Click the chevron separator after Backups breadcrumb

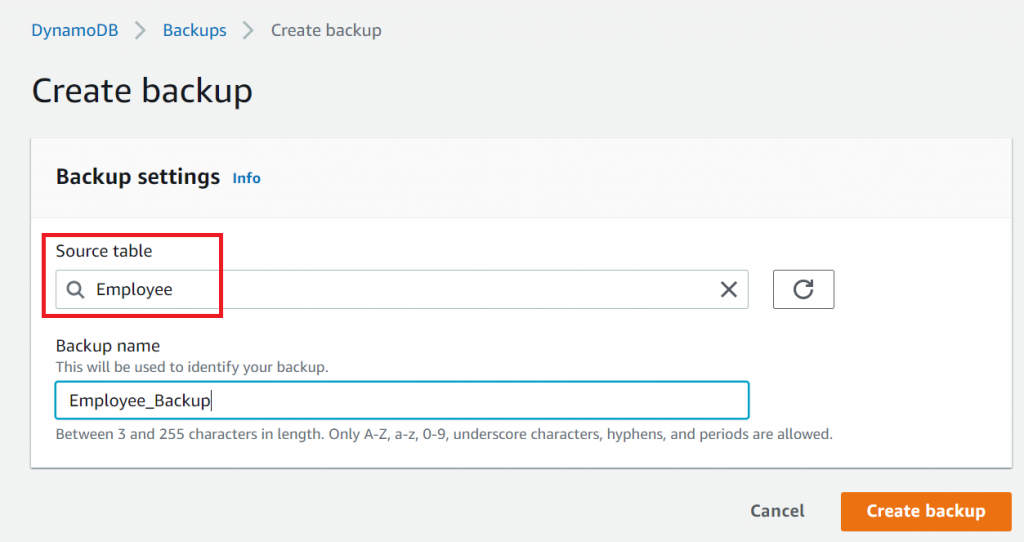[249, 30]
